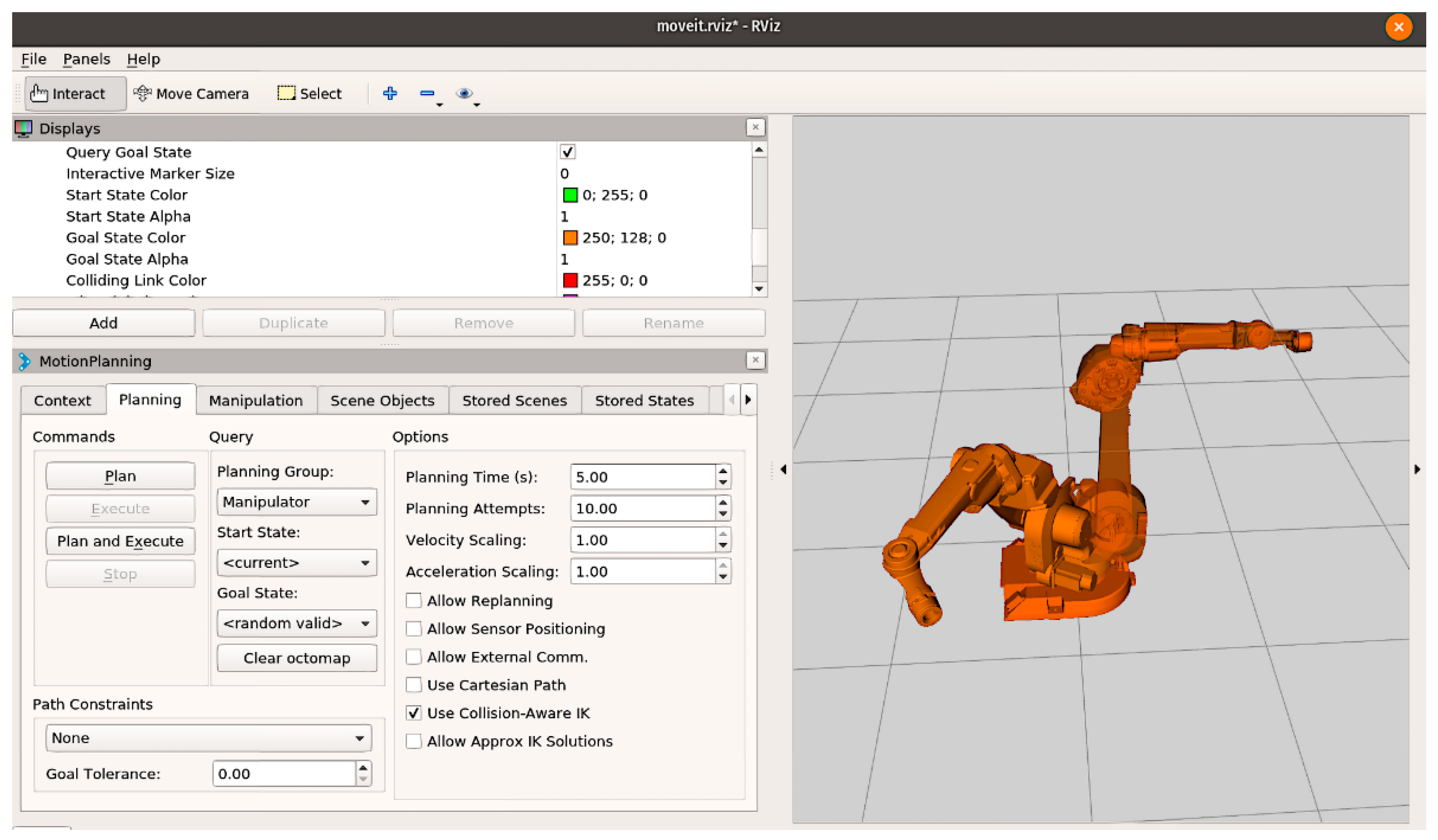Close the Displays panel
Image resolution: width=1438 pixels, height=840 pixels.
pyautogui.click(x=755, y=127)
